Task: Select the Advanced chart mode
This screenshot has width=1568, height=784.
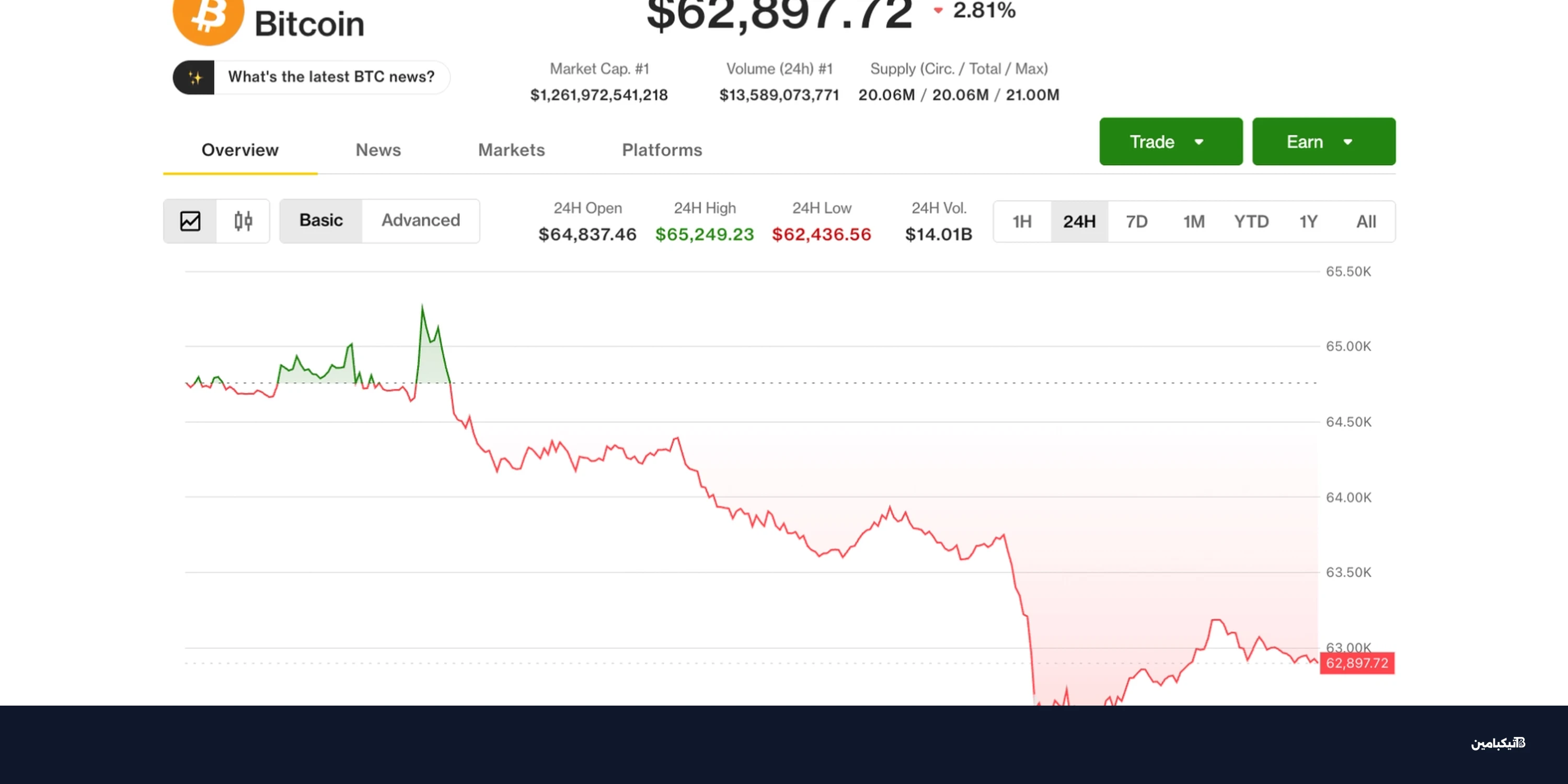Action: pyautogui.click(x=421, y=221)
